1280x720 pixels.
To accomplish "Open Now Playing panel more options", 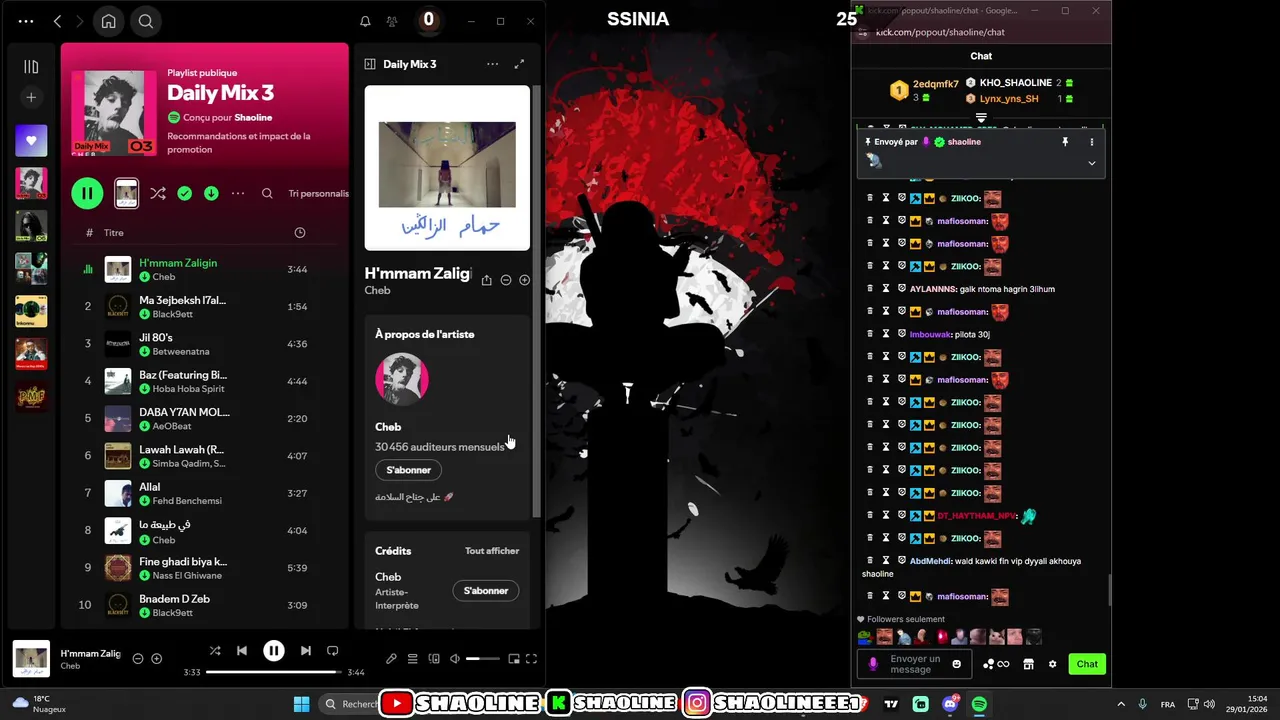I will (492, 64).
